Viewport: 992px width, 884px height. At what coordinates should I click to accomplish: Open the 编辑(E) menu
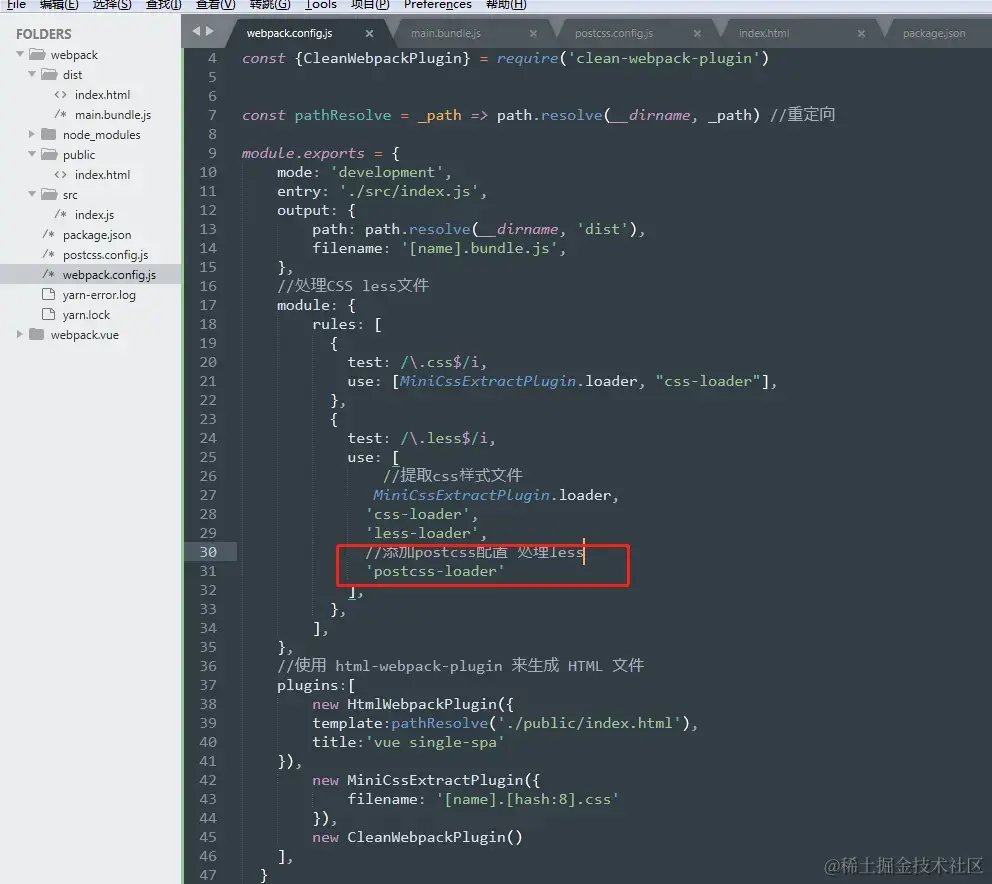(x=59, y=4)
